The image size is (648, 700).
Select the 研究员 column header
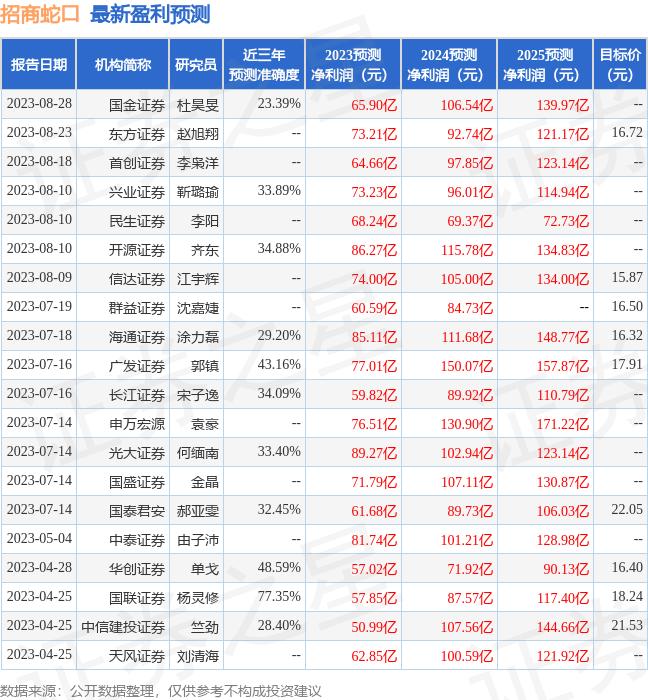[x=196, y=65]
